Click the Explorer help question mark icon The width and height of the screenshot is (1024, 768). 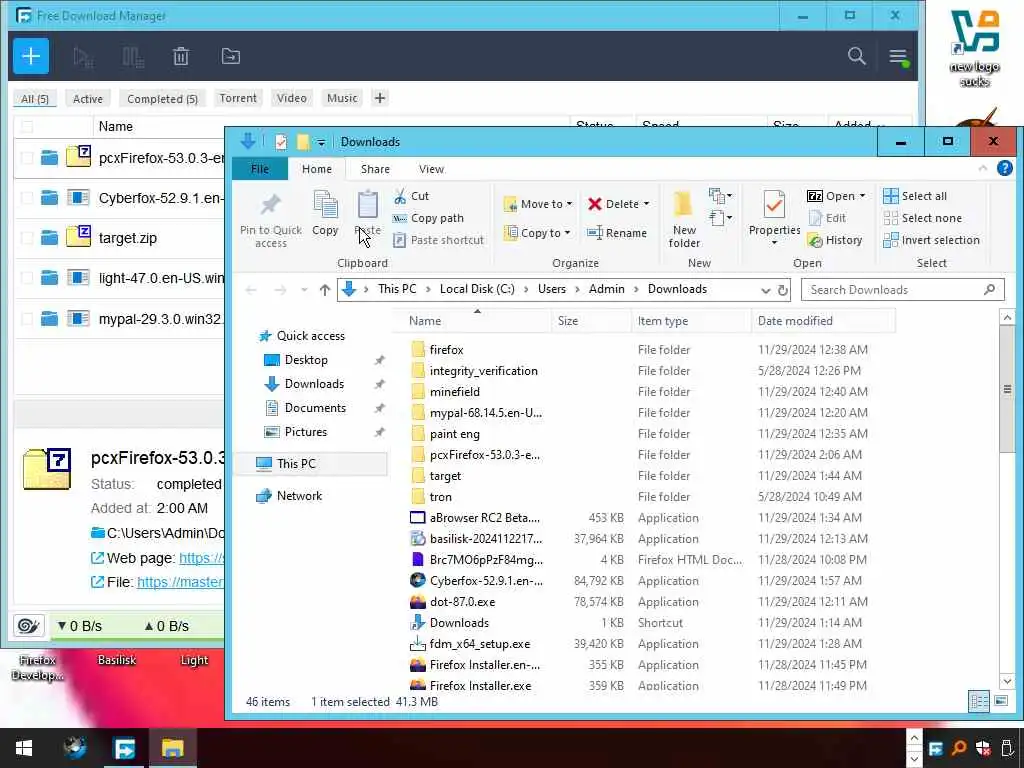(x=1004, y=168)
